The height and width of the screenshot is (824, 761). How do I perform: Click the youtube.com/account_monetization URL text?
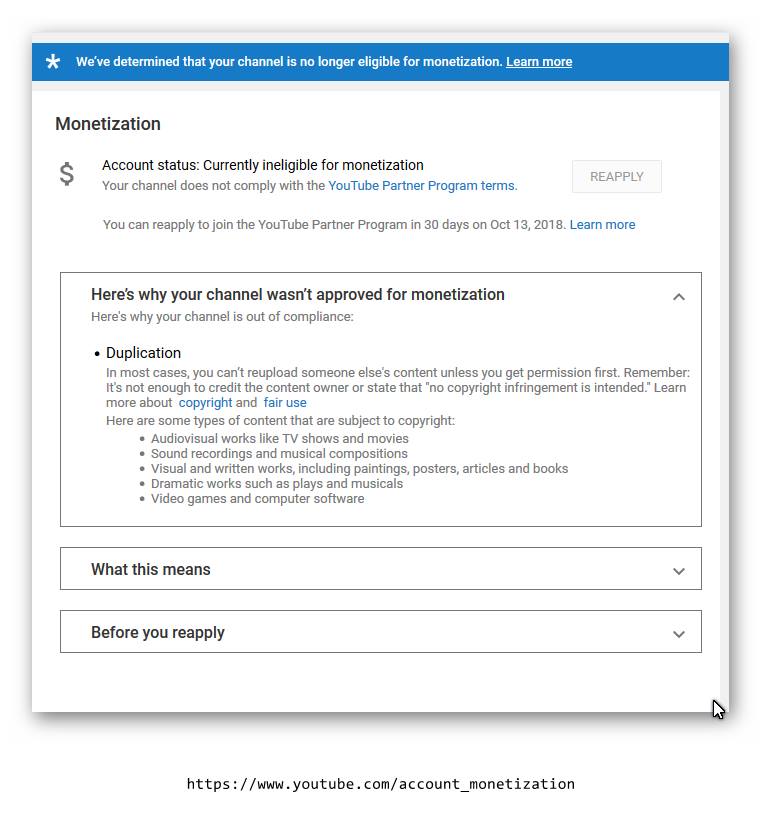(x=380, y=784)
